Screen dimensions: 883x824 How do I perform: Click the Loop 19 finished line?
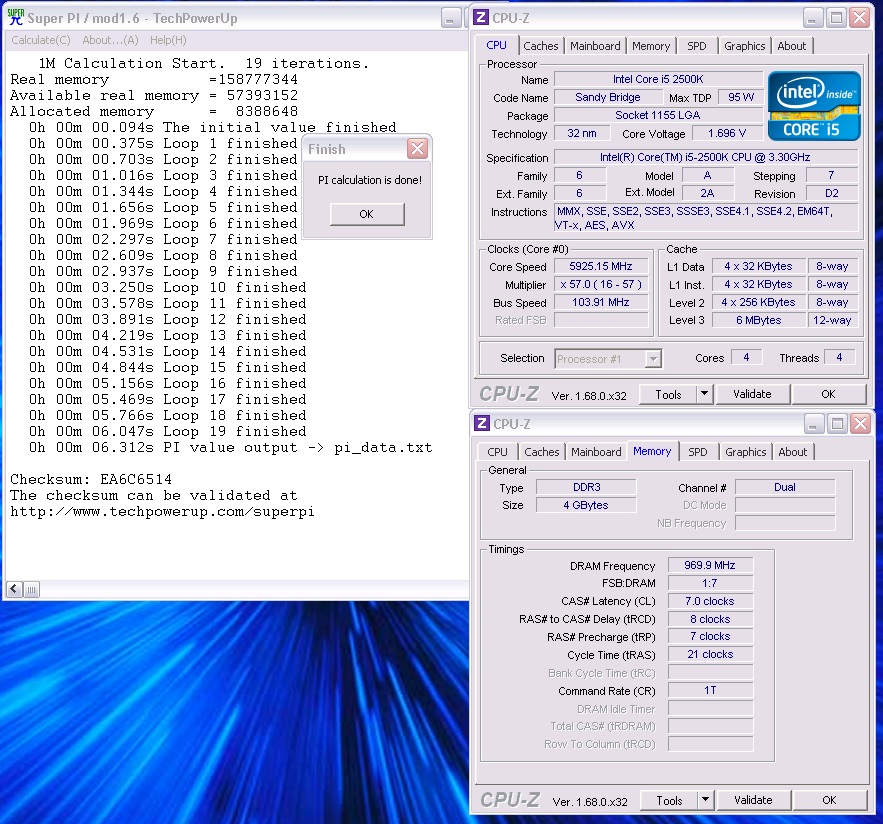(x=168, y=431)
